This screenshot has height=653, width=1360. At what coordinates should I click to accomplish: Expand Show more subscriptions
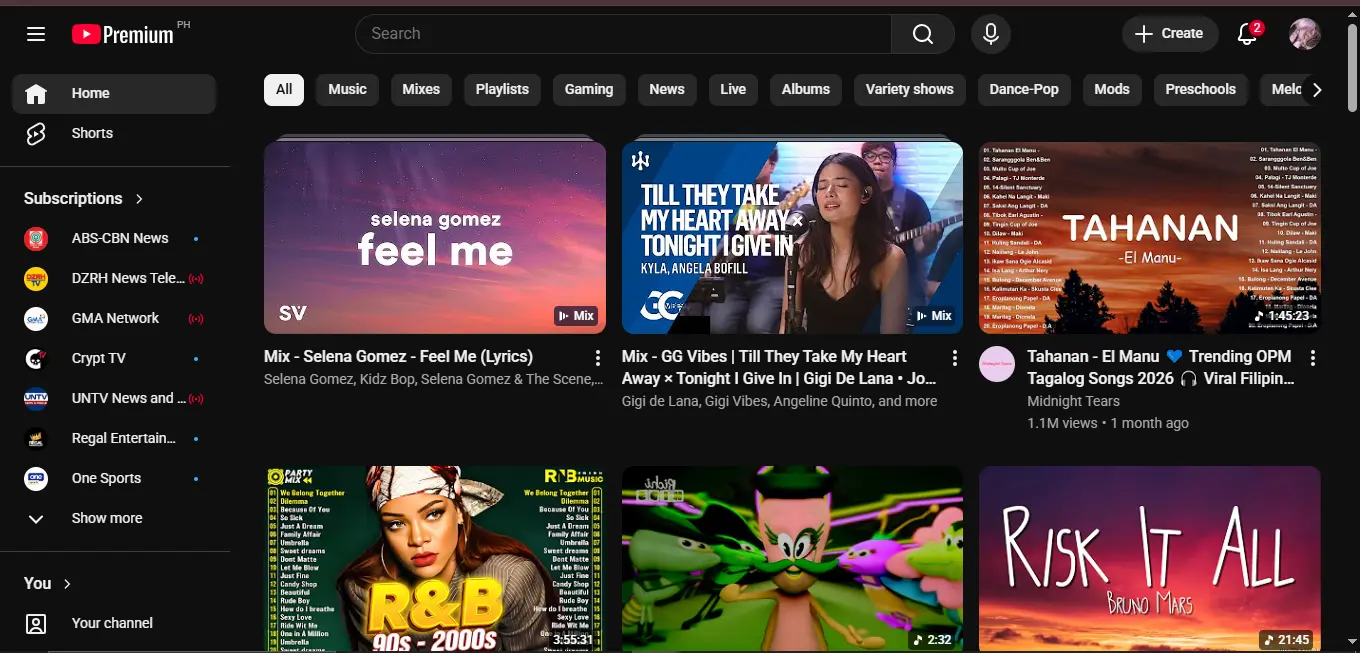[x=114, y=518]
